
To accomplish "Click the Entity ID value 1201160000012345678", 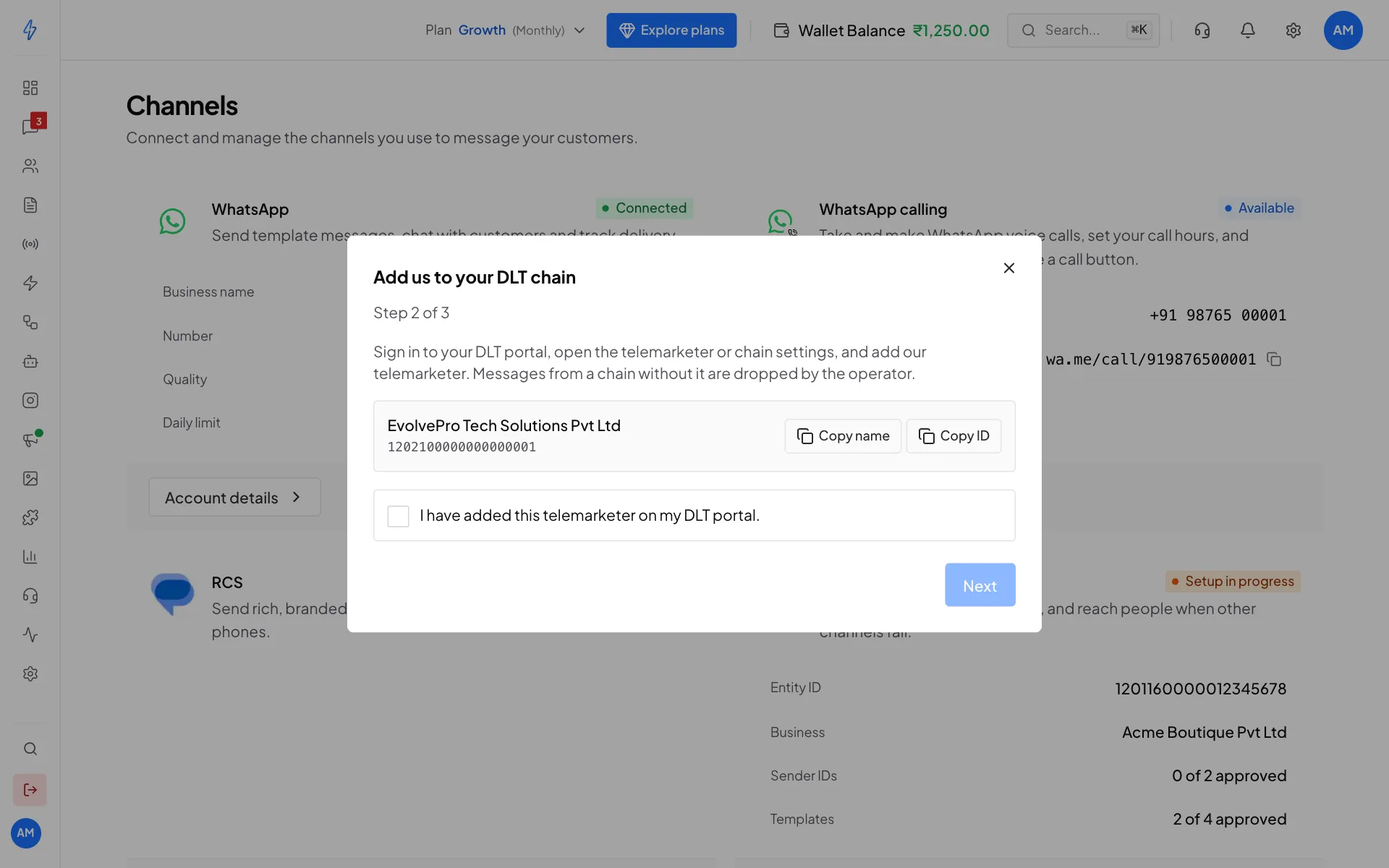I will 1200,689.
